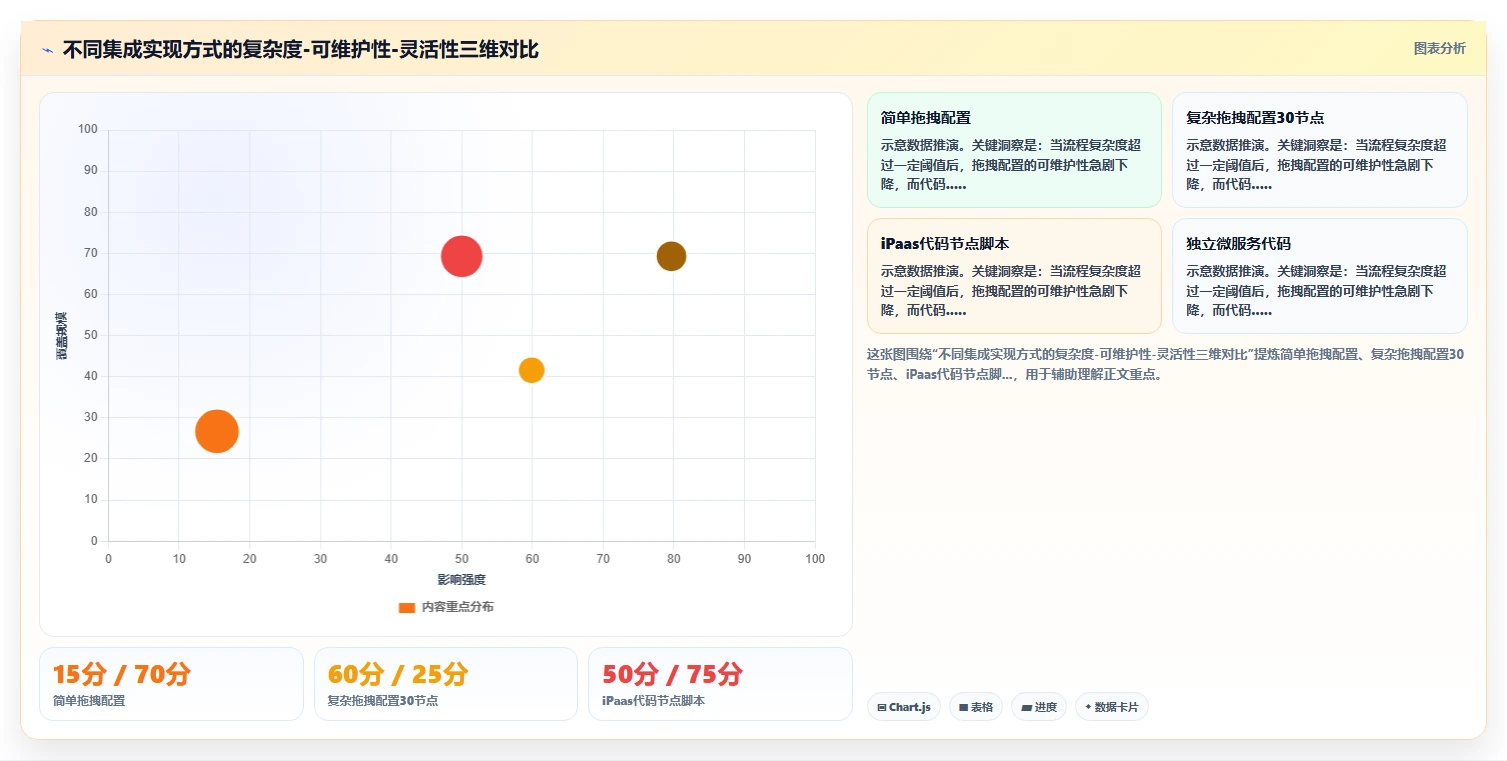Click the large orange bubble near x=15
The image size is (1507, 761).
click(216, 432)
